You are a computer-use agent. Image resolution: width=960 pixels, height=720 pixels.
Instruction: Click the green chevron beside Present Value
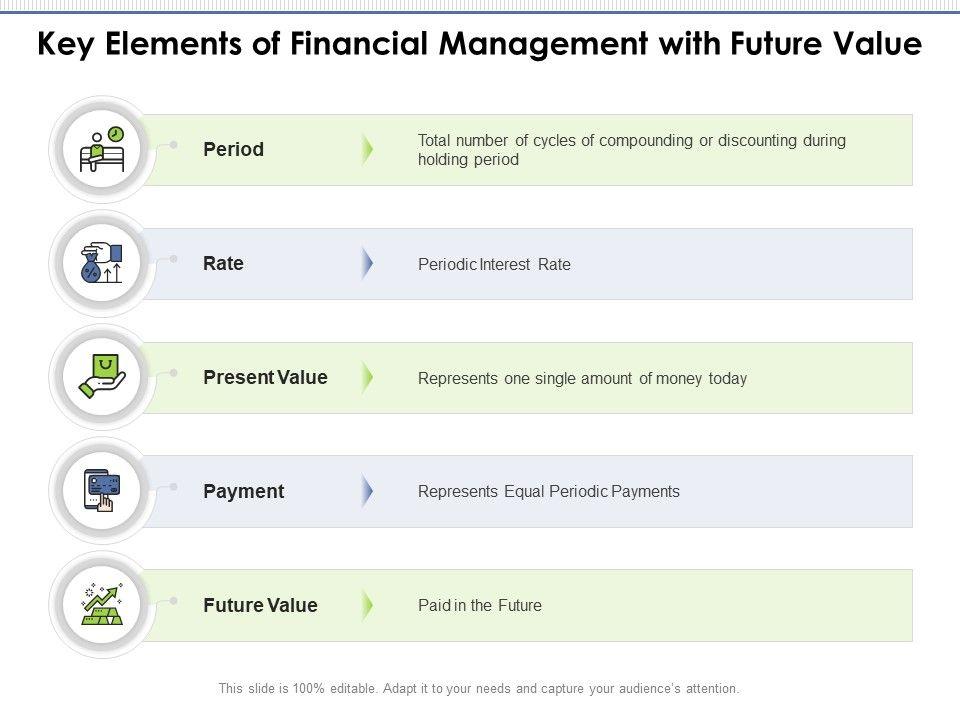367,378
